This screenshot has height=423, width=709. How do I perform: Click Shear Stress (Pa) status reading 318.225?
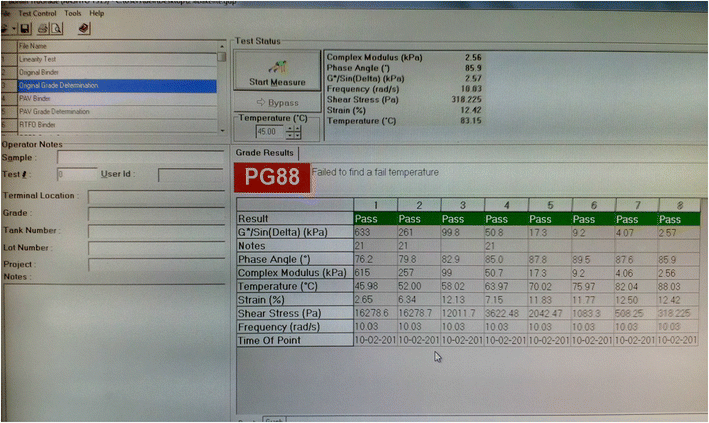click(x=466, y=100)
